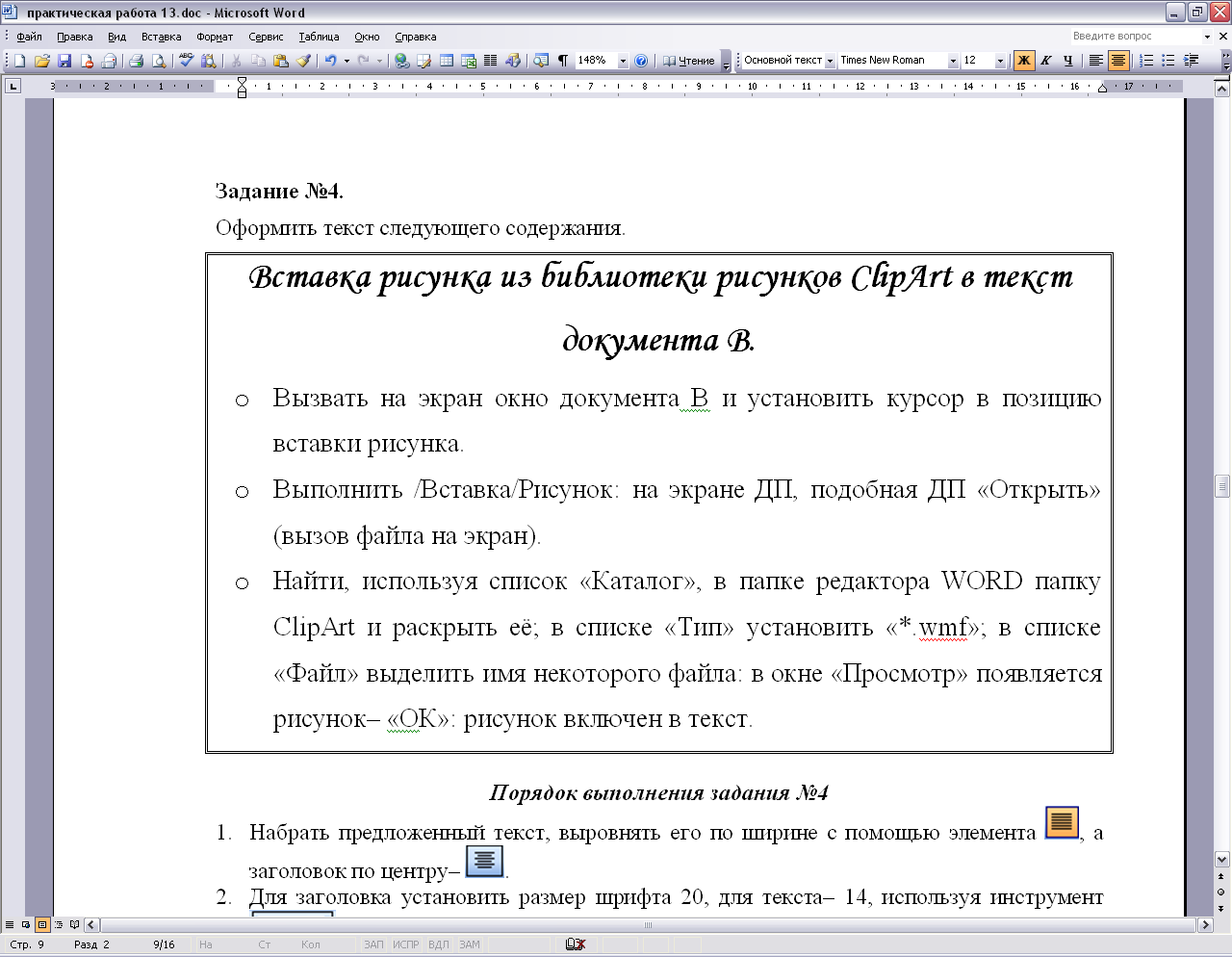
Task: Open Word Help question icon
Action: point(642,61)
